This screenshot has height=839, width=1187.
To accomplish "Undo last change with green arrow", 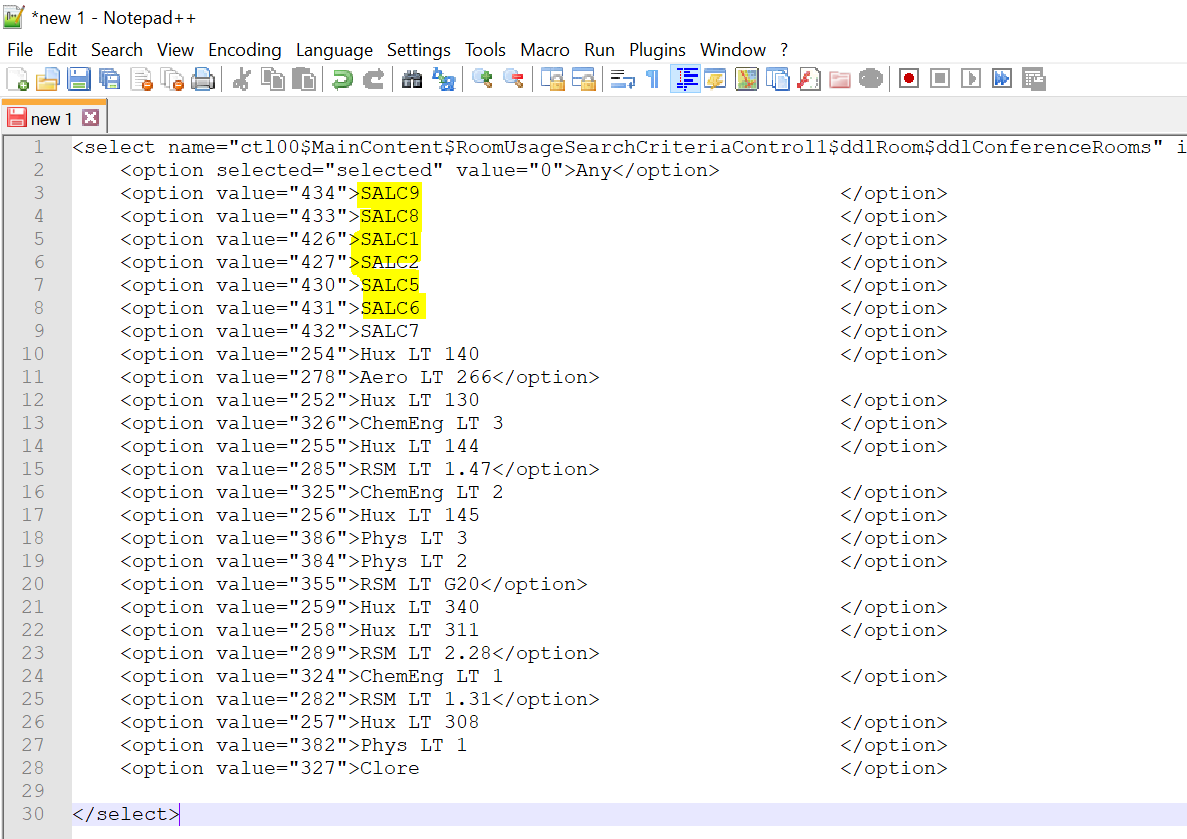I will 343,79.
